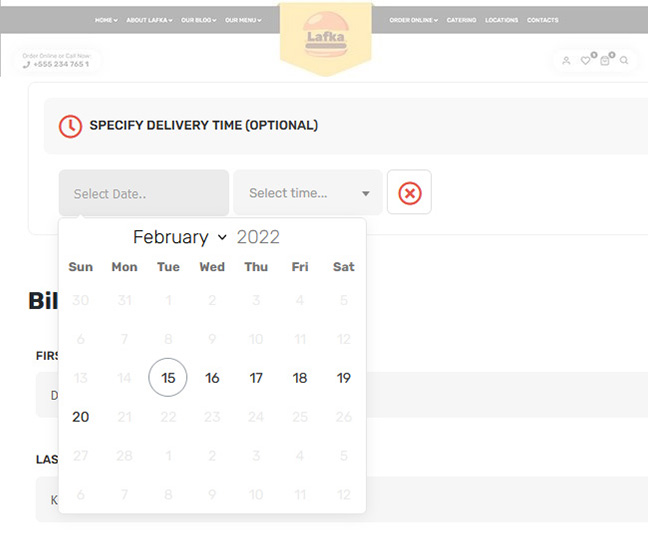This screenshot has height=551, width=648.
Task: Open the Select time dropdown
Action: pyautogui.click(x=308, y=193)
